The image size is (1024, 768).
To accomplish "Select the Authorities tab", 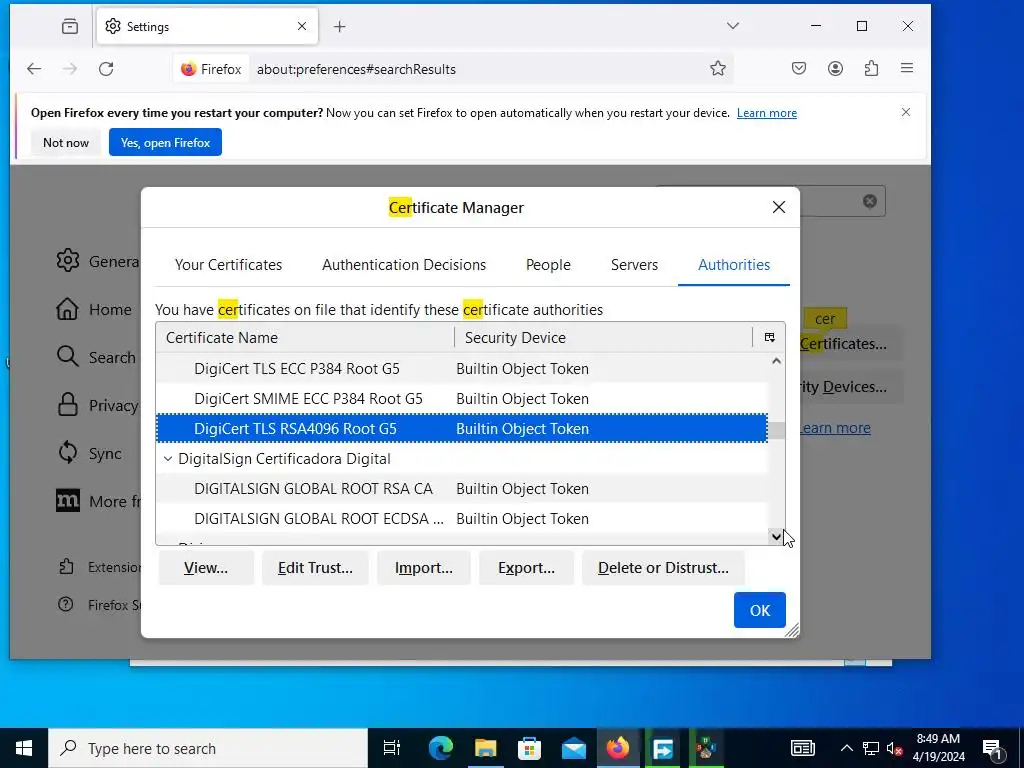I will [734, 264].
